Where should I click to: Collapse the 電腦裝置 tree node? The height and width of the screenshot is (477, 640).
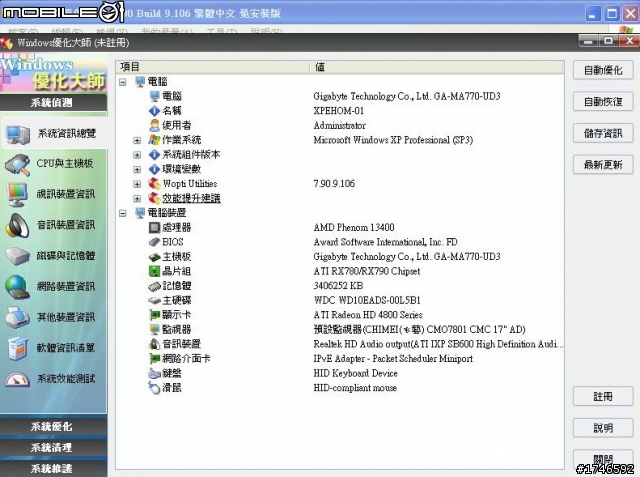(x=123, y=213)
